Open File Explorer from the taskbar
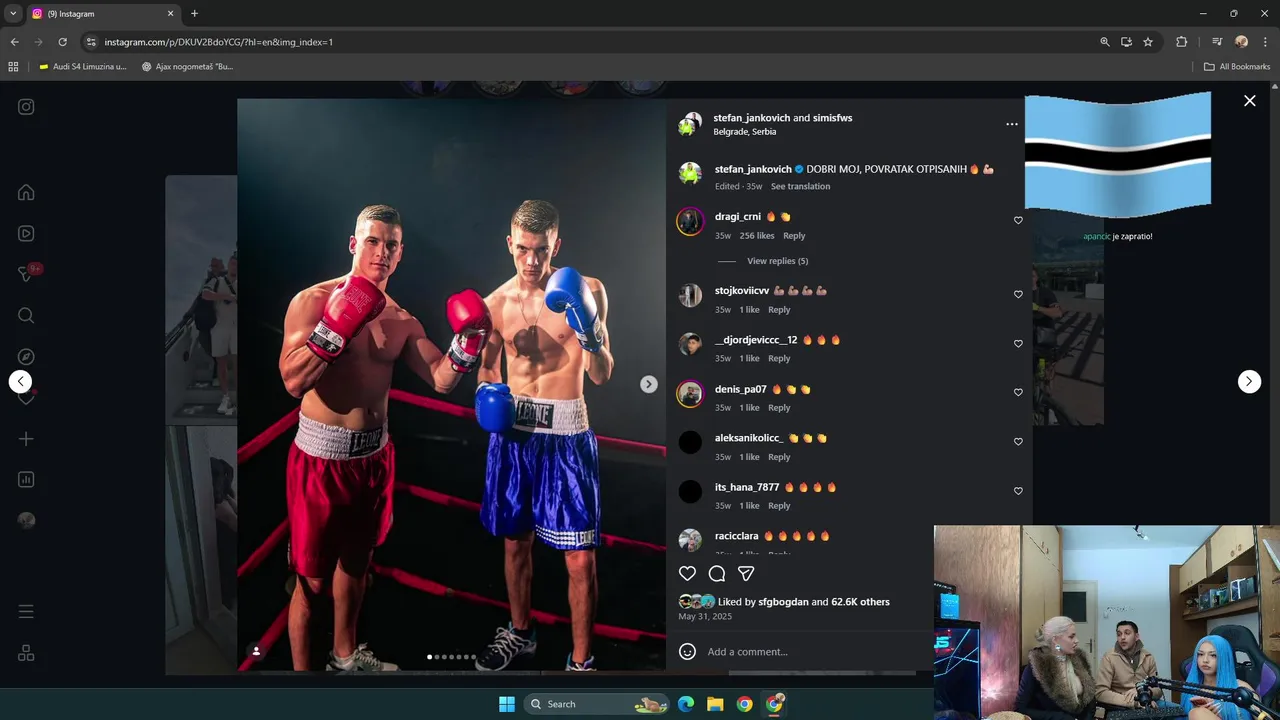This screenshot has height=720, width=1280. coord(715,704)
